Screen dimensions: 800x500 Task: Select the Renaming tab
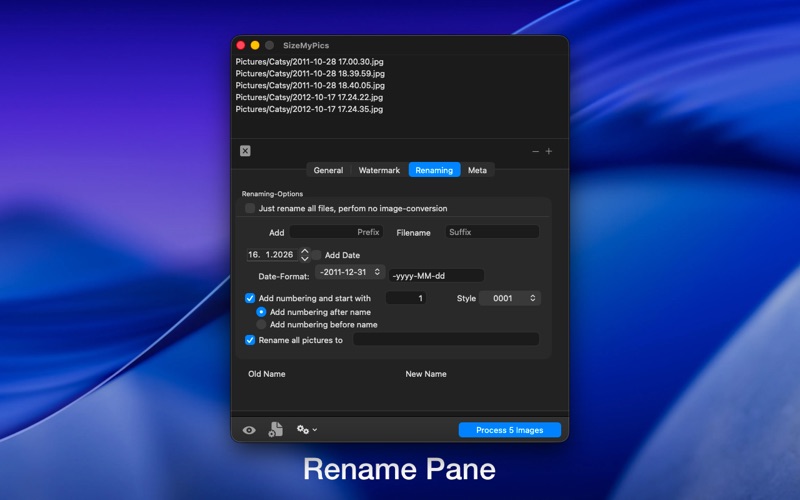click(x=434, y=170)
